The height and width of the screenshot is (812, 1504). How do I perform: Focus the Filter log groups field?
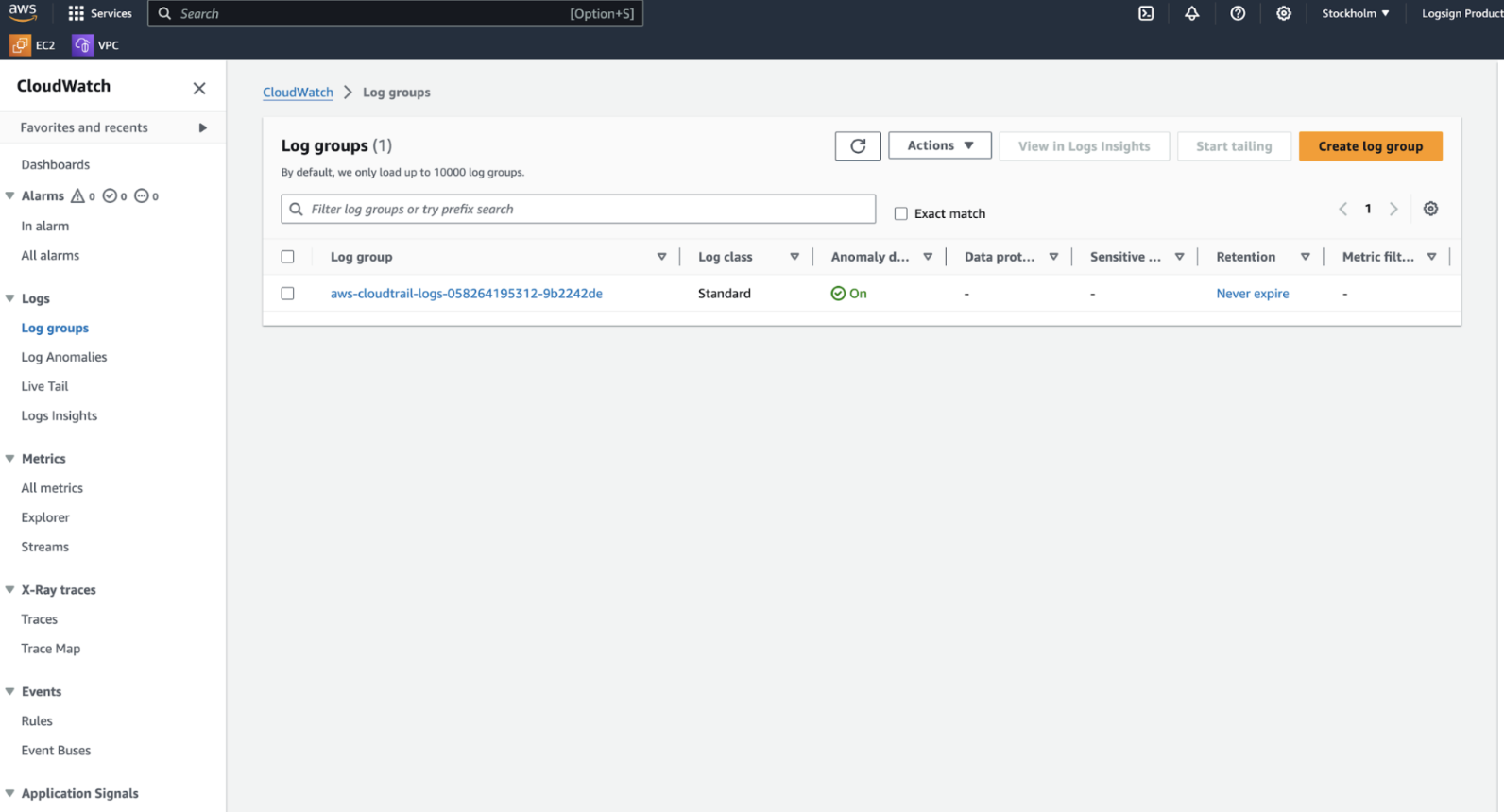[x=578, y=209]
